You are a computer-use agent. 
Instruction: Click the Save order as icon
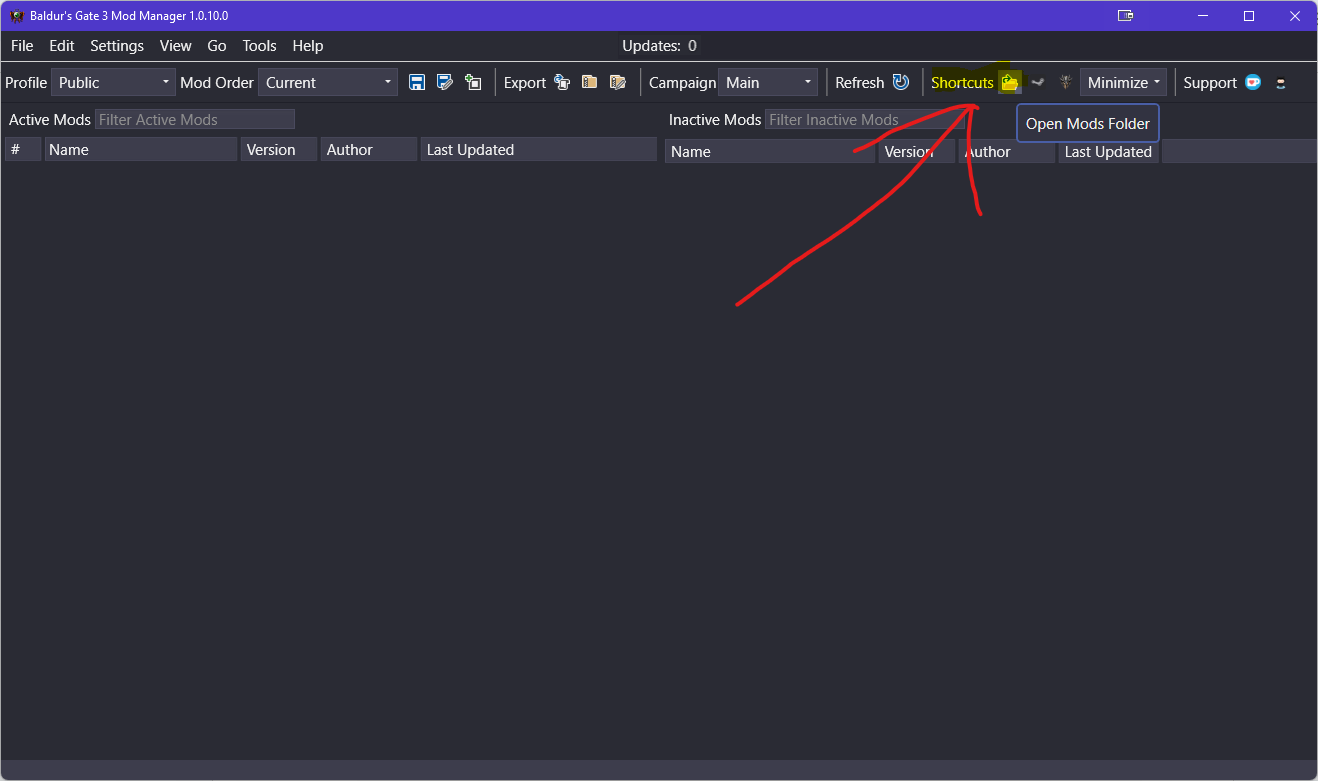(x=445, y=82)
